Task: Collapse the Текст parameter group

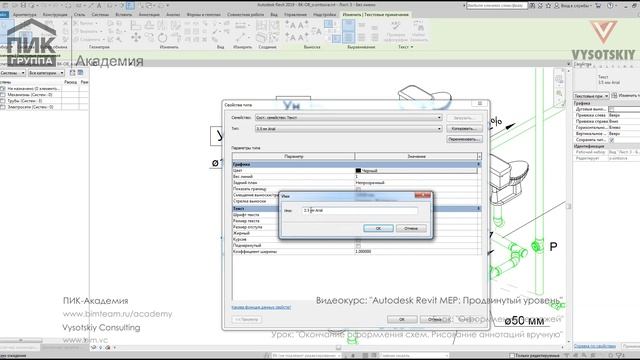Action: [x=479, y=209]
